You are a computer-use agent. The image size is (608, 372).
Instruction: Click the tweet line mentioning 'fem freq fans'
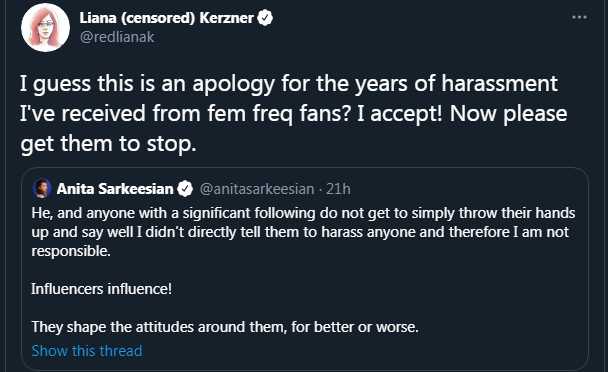point(294,114)
